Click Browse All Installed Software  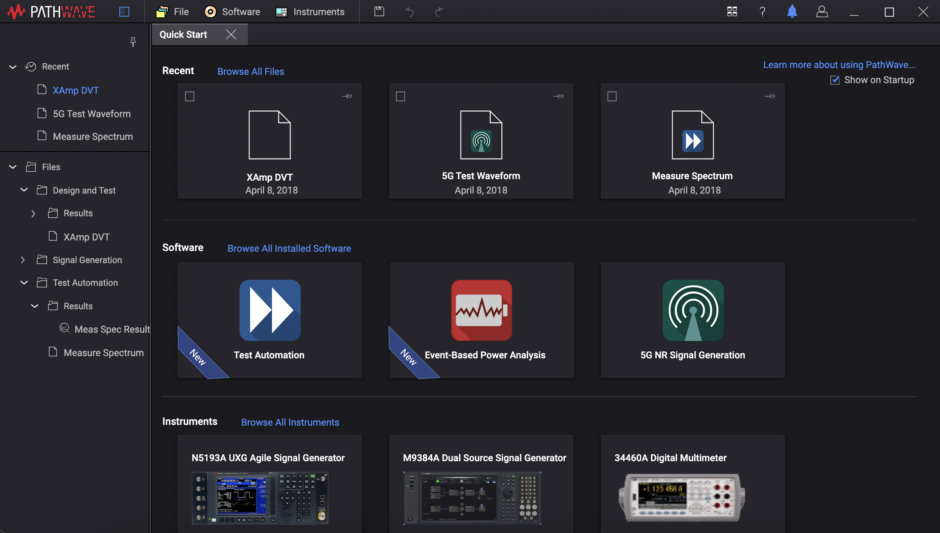(289, 248)
